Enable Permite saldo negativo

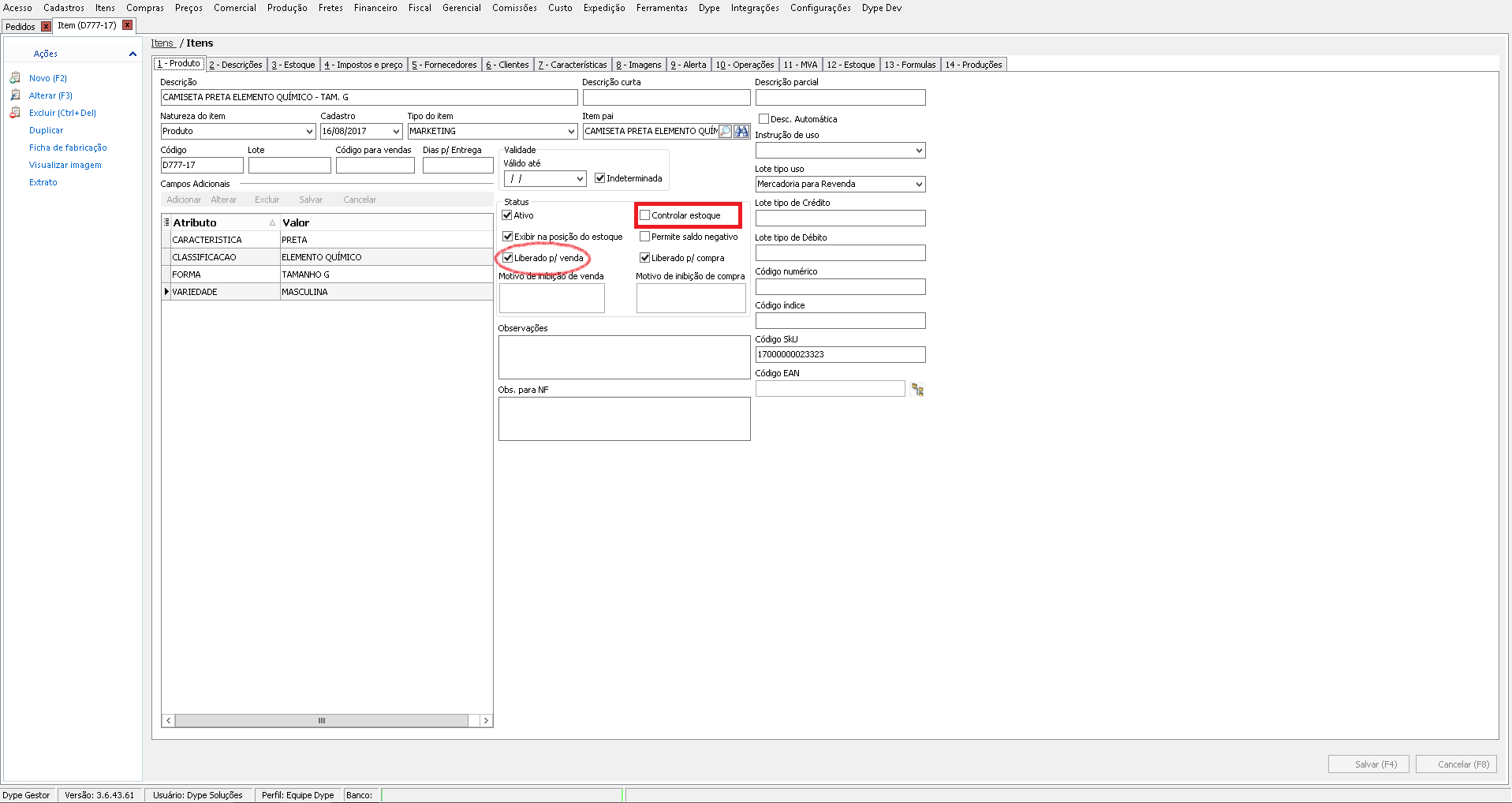[644, 237]
